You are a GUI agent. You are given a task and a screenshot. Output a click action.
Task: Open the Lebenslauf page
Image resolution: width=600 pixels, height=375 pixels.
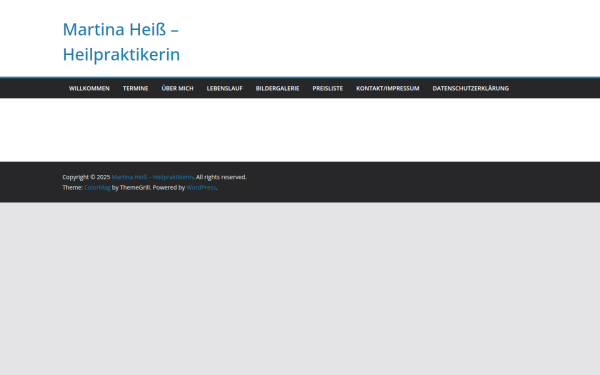[x=225, y=88]
